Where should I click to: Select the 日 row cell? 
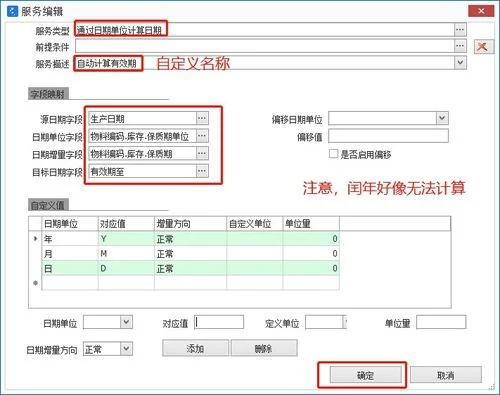point(70,268)
